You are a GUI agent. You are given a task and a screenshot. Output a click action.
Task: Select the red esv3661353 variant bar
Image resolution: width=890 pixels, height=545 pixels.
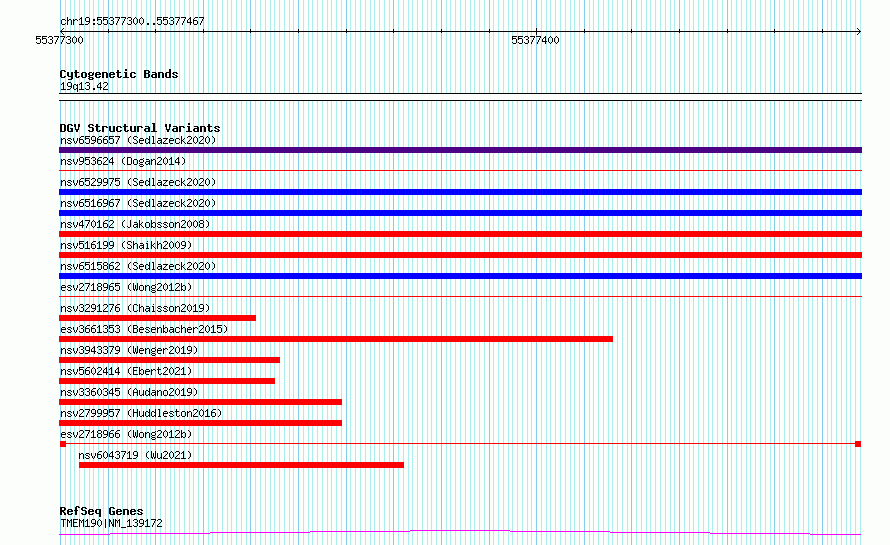pyautogui.click(x=336, y=339)
